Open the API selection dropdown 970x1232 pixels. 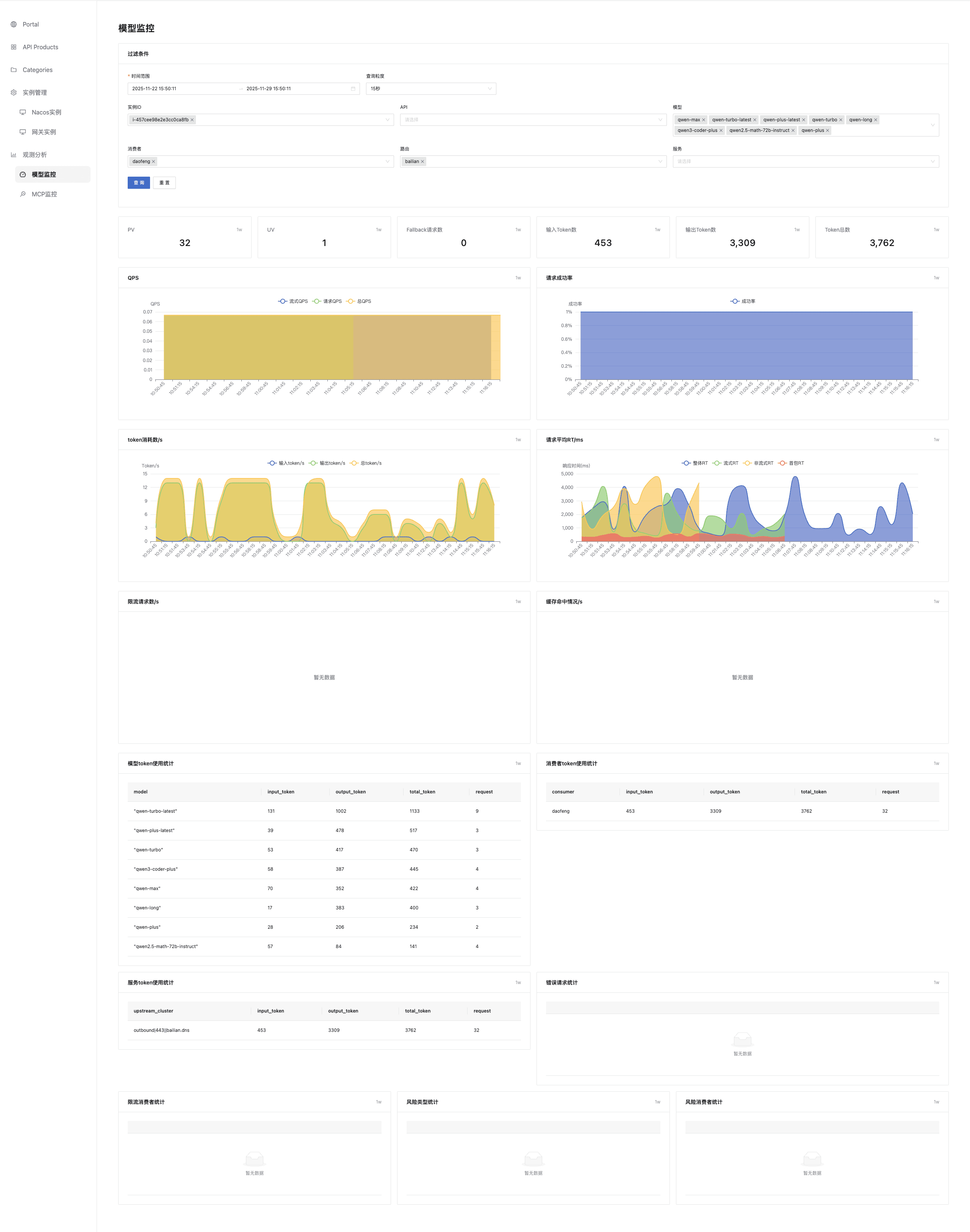[533, 120]
